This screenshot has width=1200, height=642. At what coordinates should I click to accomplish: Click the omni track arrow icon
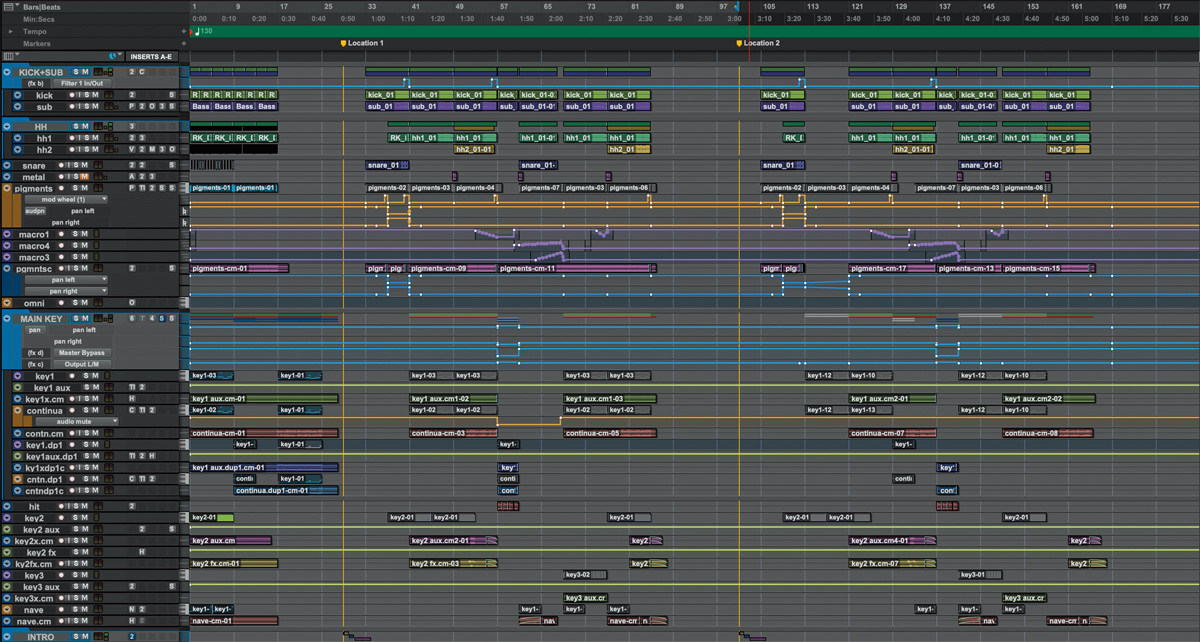pyautogui.click(x=7, y=303)
